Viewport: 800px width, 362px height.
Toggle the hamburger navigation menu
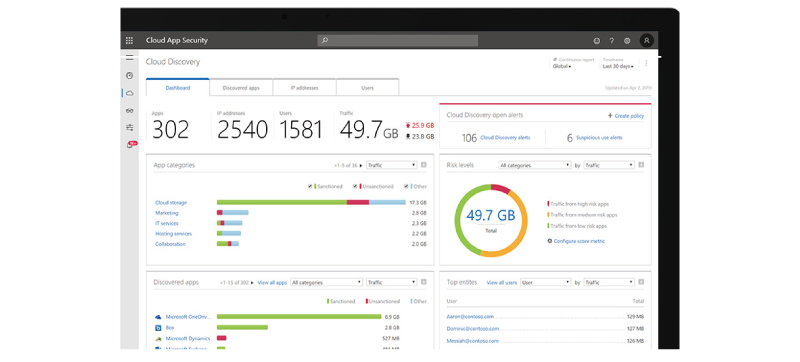130,58
